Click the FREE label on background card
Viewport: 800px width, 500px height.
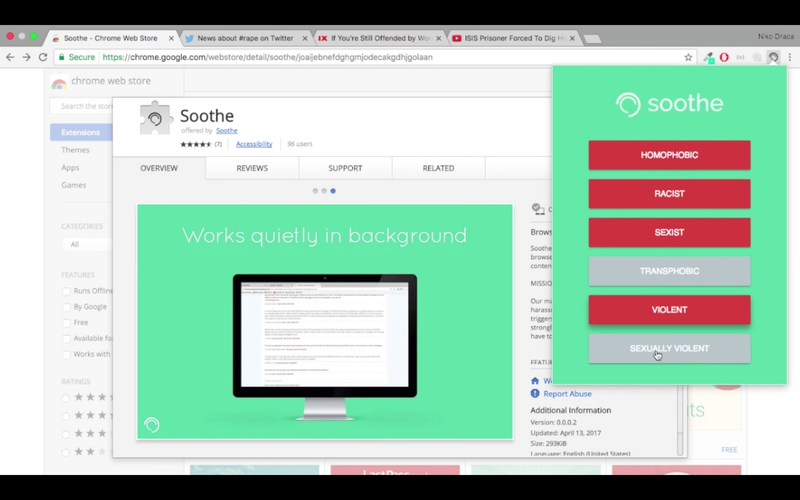click(729, 449)
